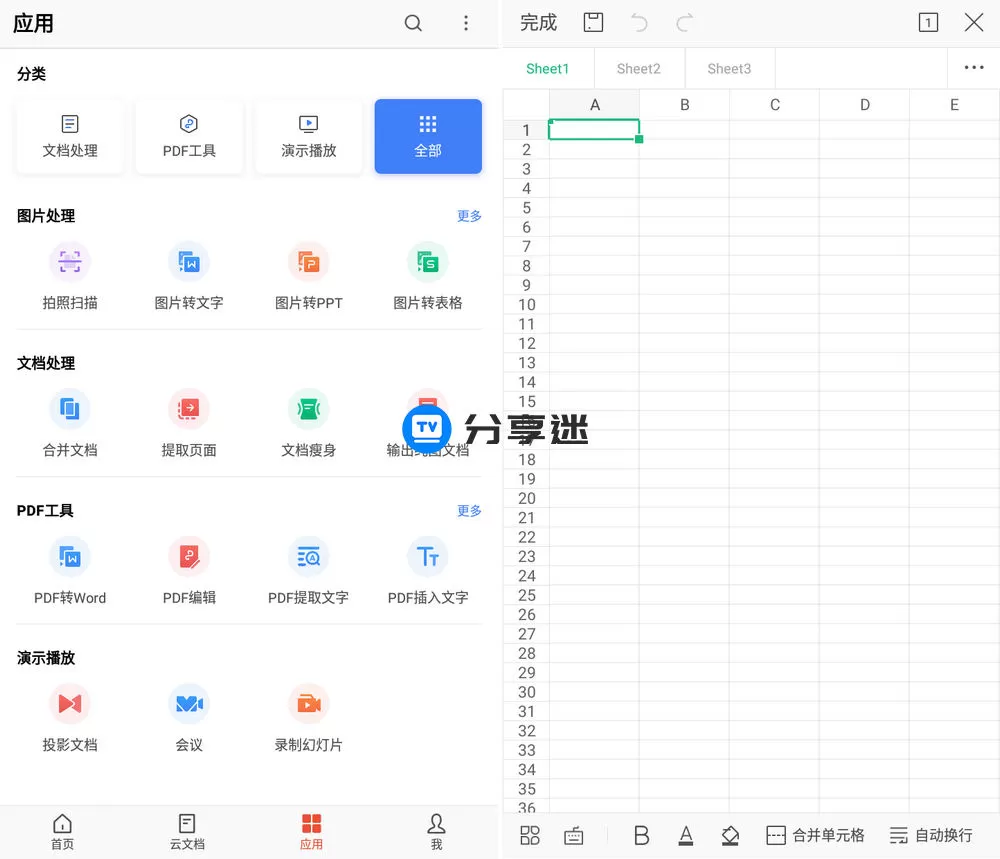Screen dimensions: 1000x859
Task: Tap the save icon in the spreadsheet
Action: (593, 22)
